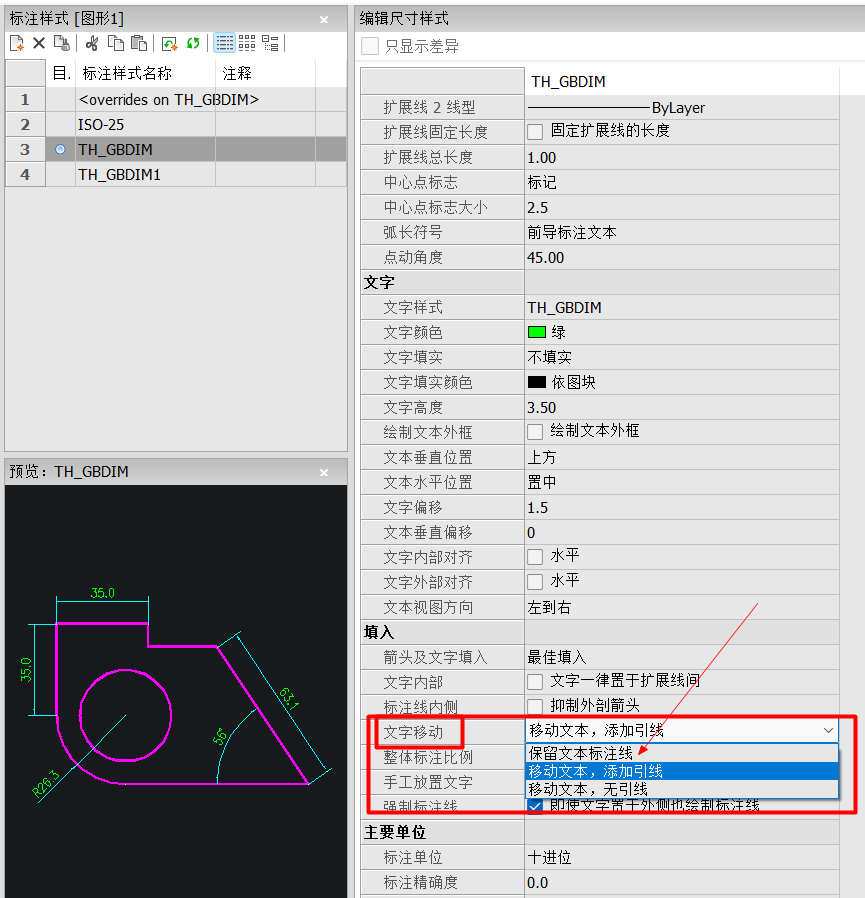The image size is (865, 898).
Task: Click the new dimension style icon
Action: [17, 43]
